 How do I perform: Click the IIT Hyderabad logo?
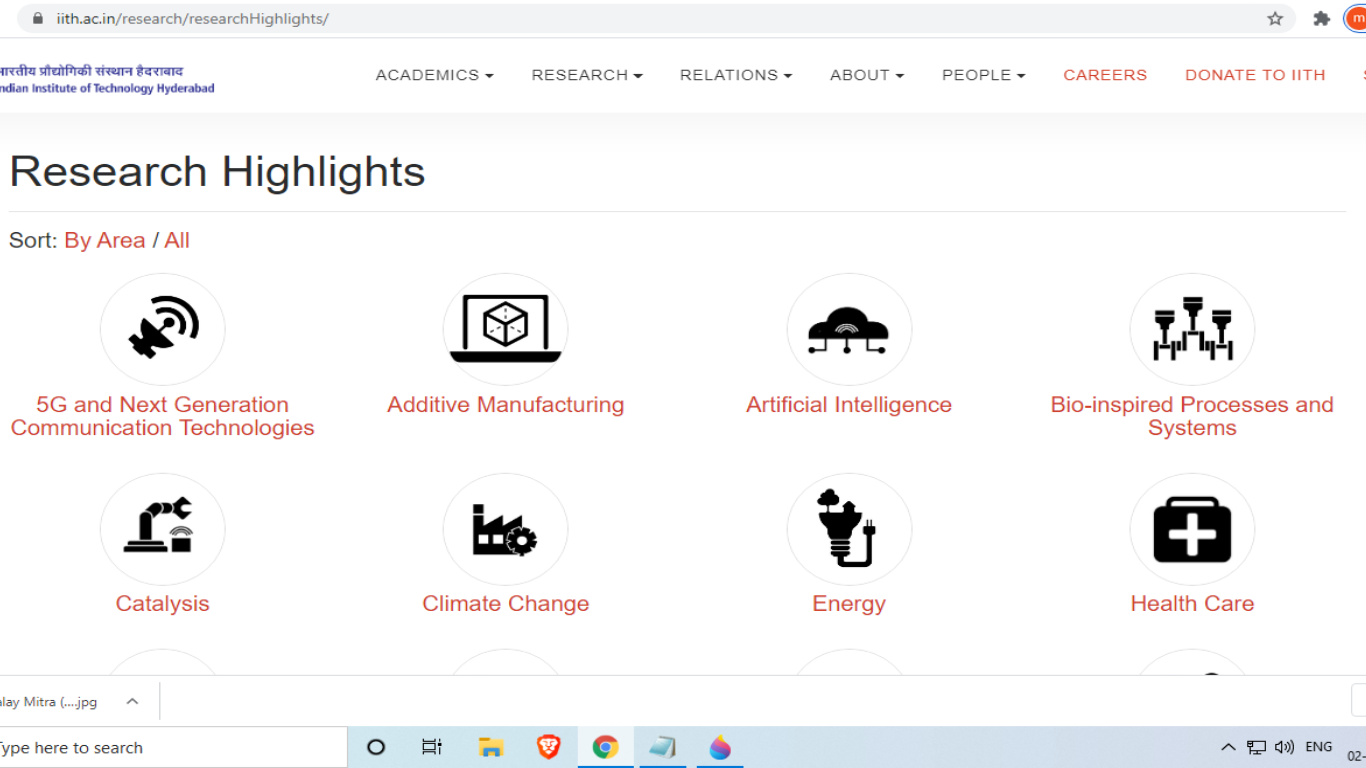100,75
